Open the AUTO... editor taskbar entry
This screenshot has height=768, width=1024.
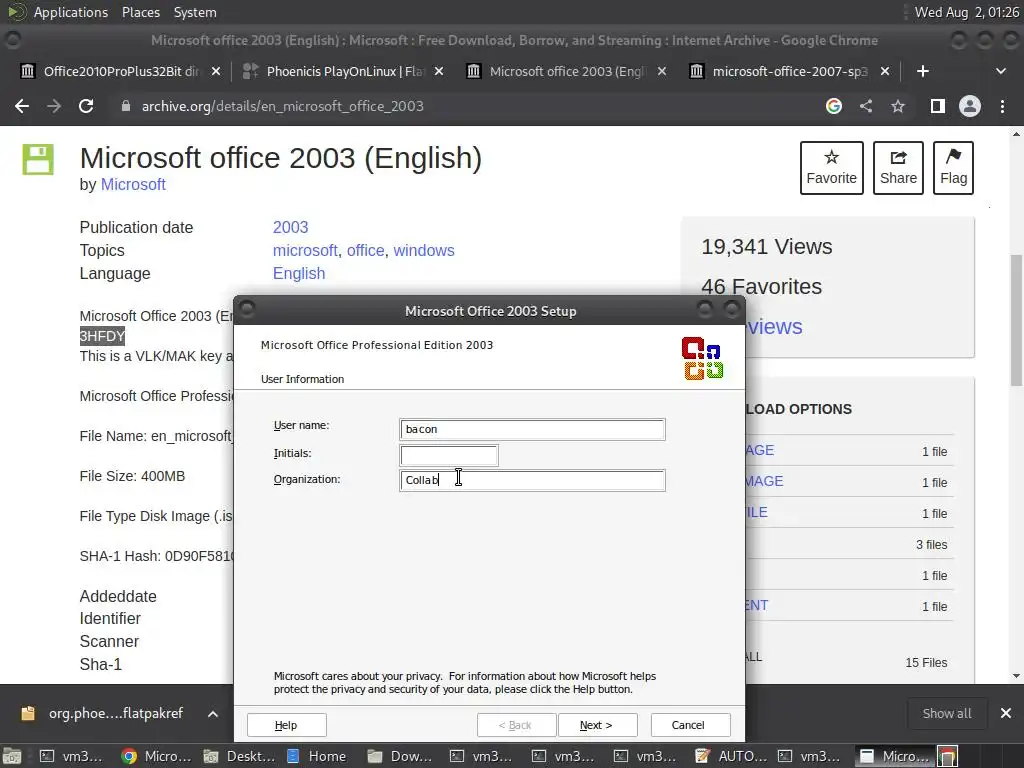(731, 756)
